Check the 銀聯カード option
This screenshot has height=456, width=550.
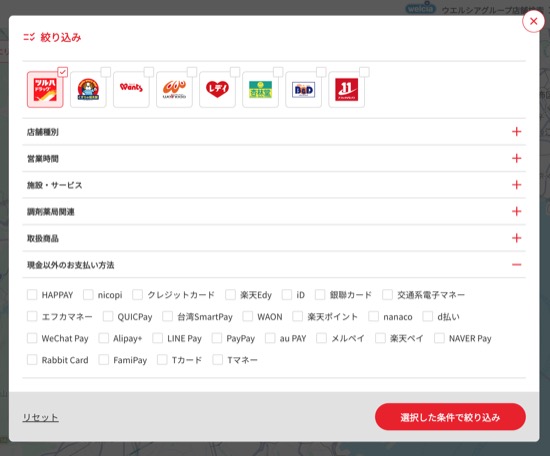click(x=320, y=295)
